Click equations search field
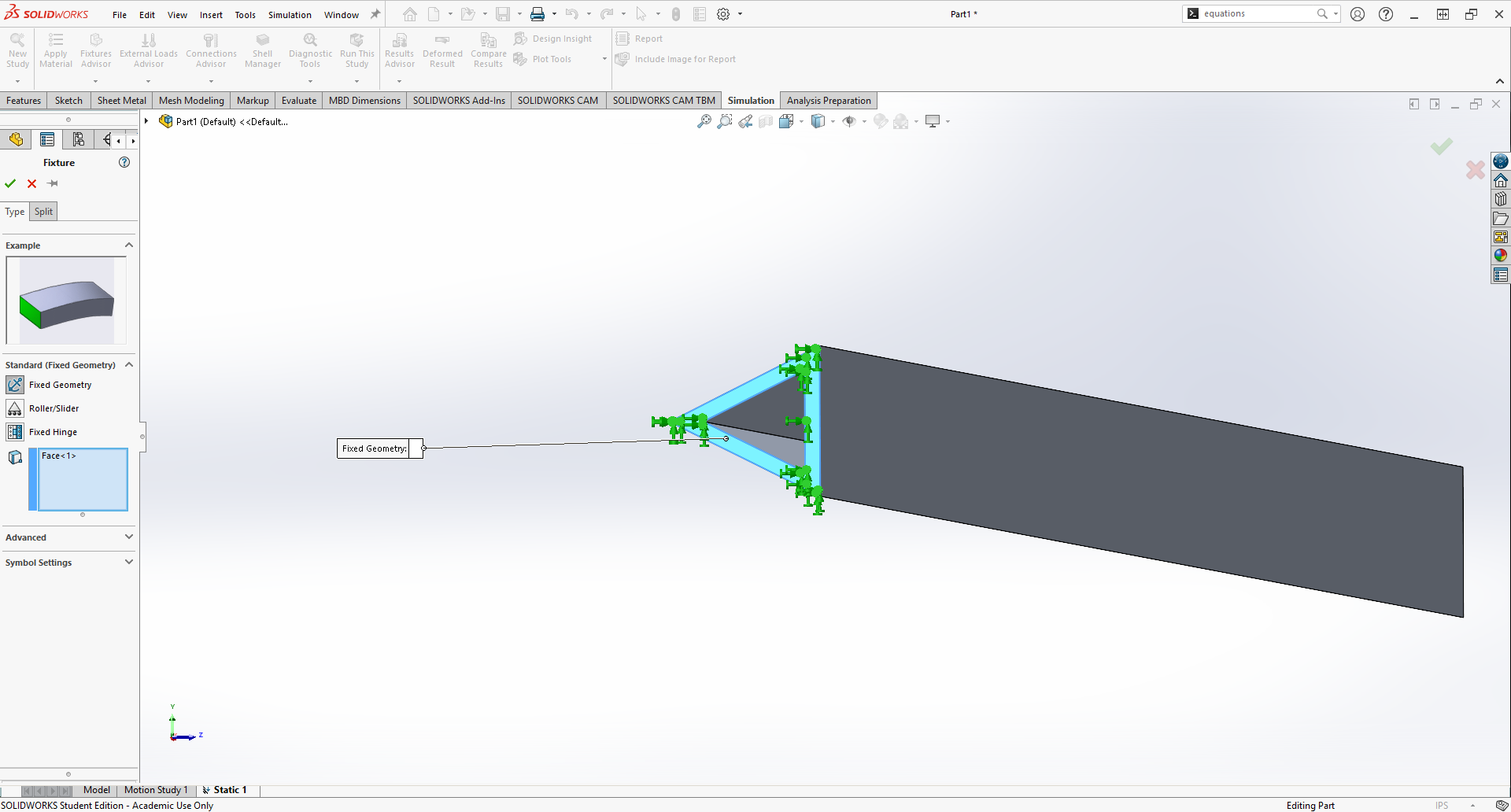Viewport: 1511px width, 812px height. tap(1258, 13)
